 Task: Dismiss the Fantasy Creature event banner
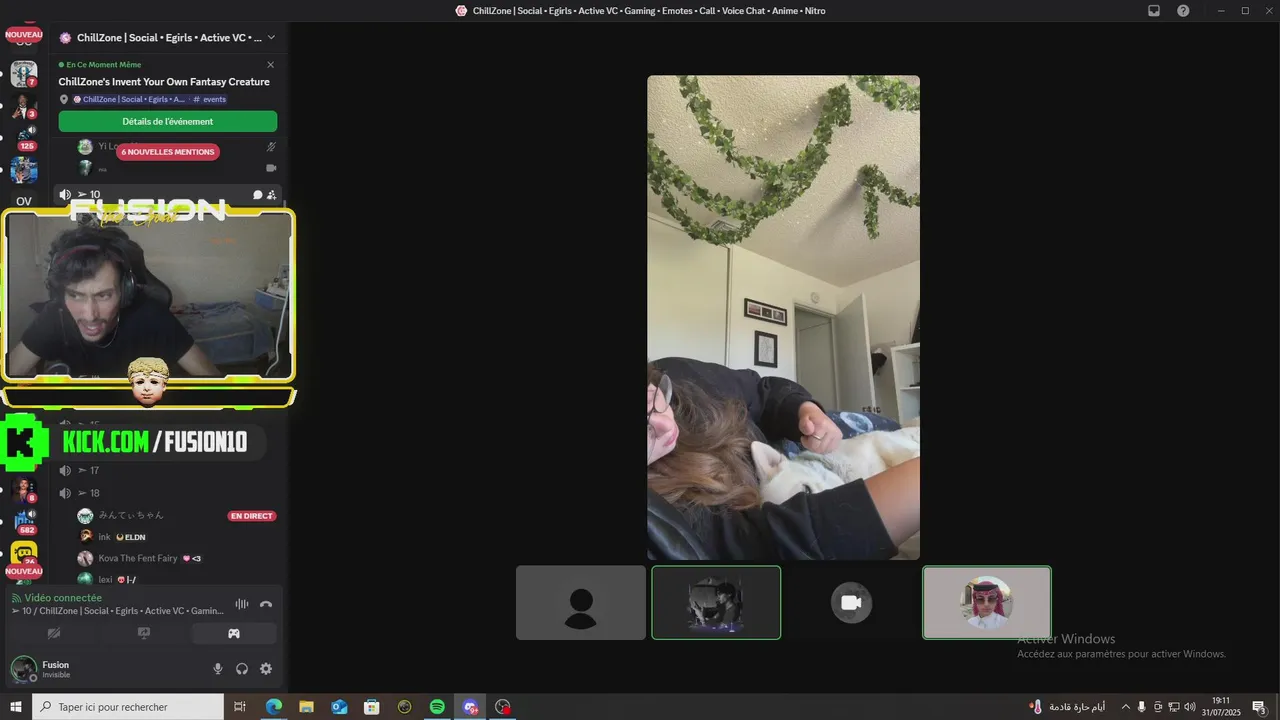(270, 65)
